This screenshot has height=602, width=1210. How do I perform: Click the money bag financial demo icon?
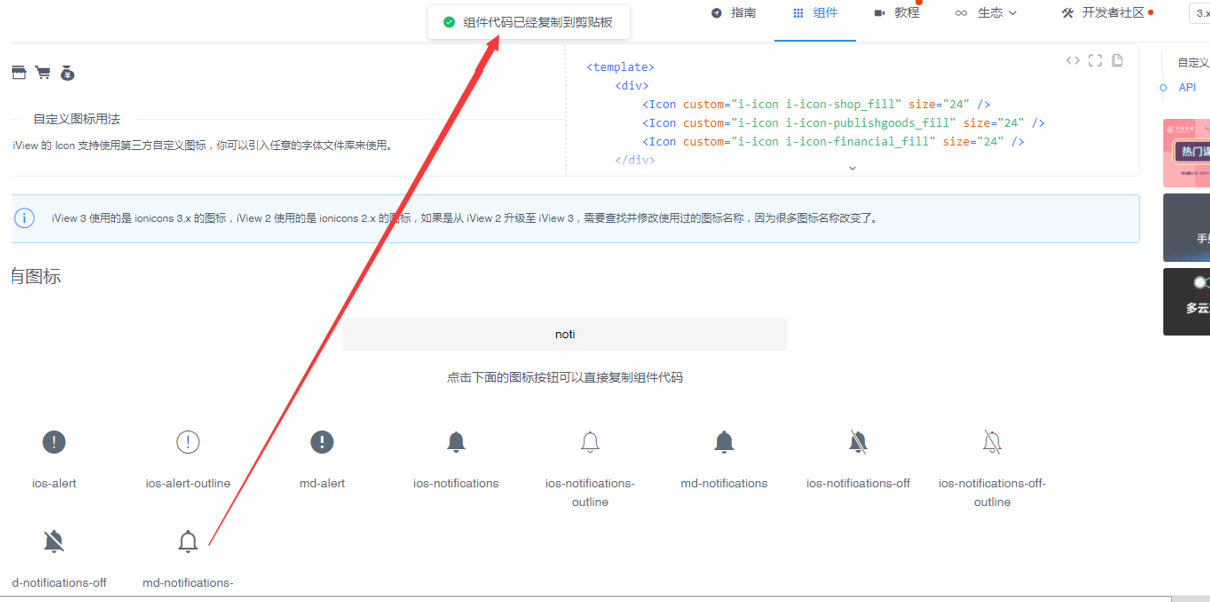67,72
